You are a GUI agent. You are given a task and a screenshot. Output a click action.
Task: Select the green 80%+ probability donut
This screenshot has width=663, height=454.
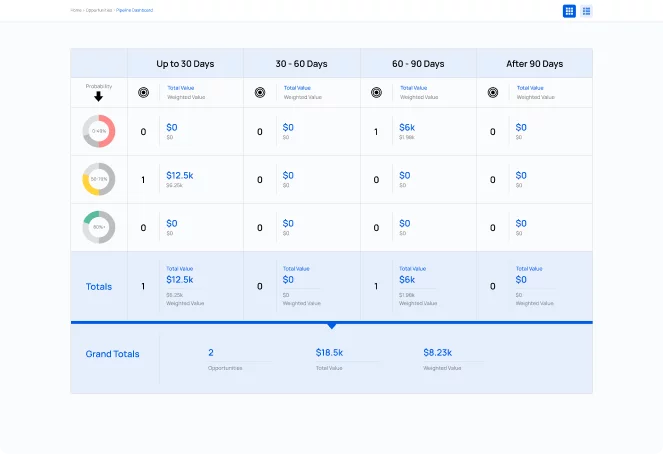pyautogui.click(x=99, y=227)
